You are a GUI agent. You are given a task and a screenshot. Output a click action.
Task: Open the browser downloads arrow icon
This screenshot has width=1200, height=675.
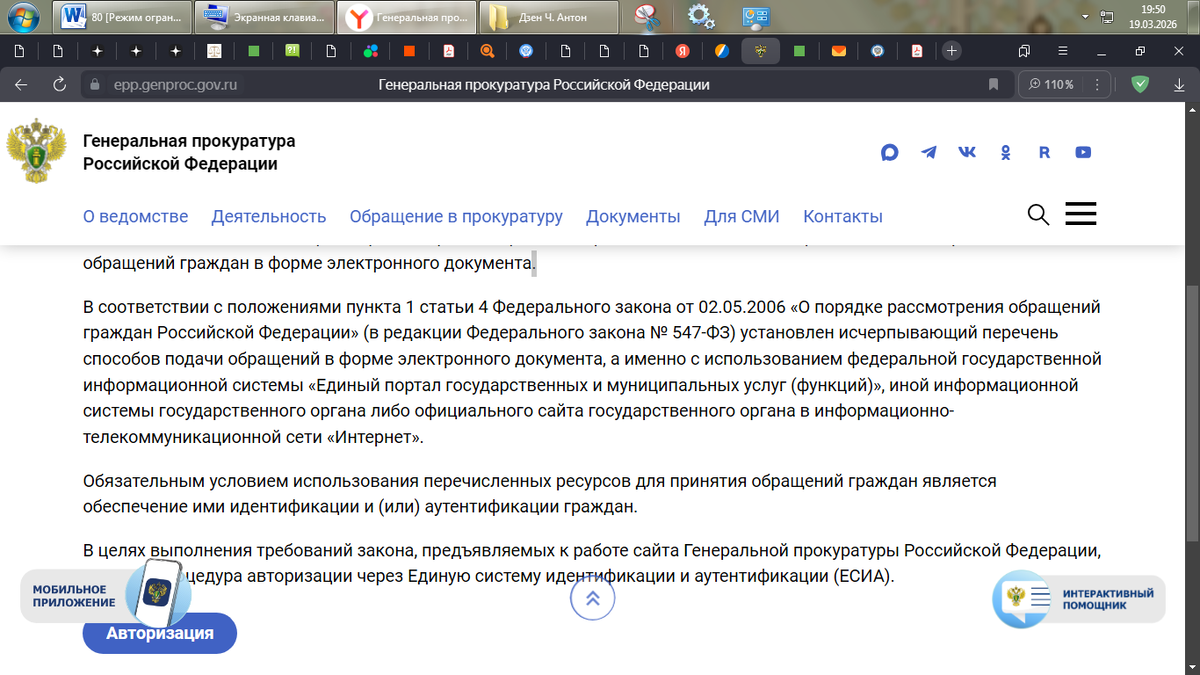tap(1179, 85)
